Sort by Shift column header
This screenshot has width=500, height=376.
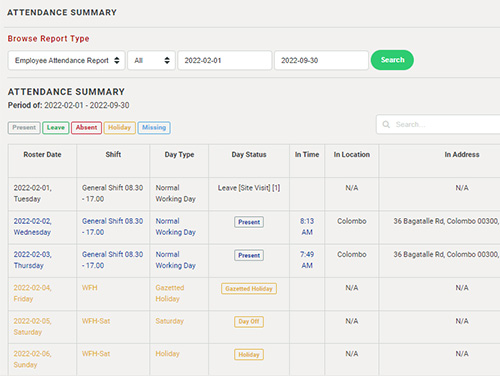pyautogui.click(x=113, y=155)
